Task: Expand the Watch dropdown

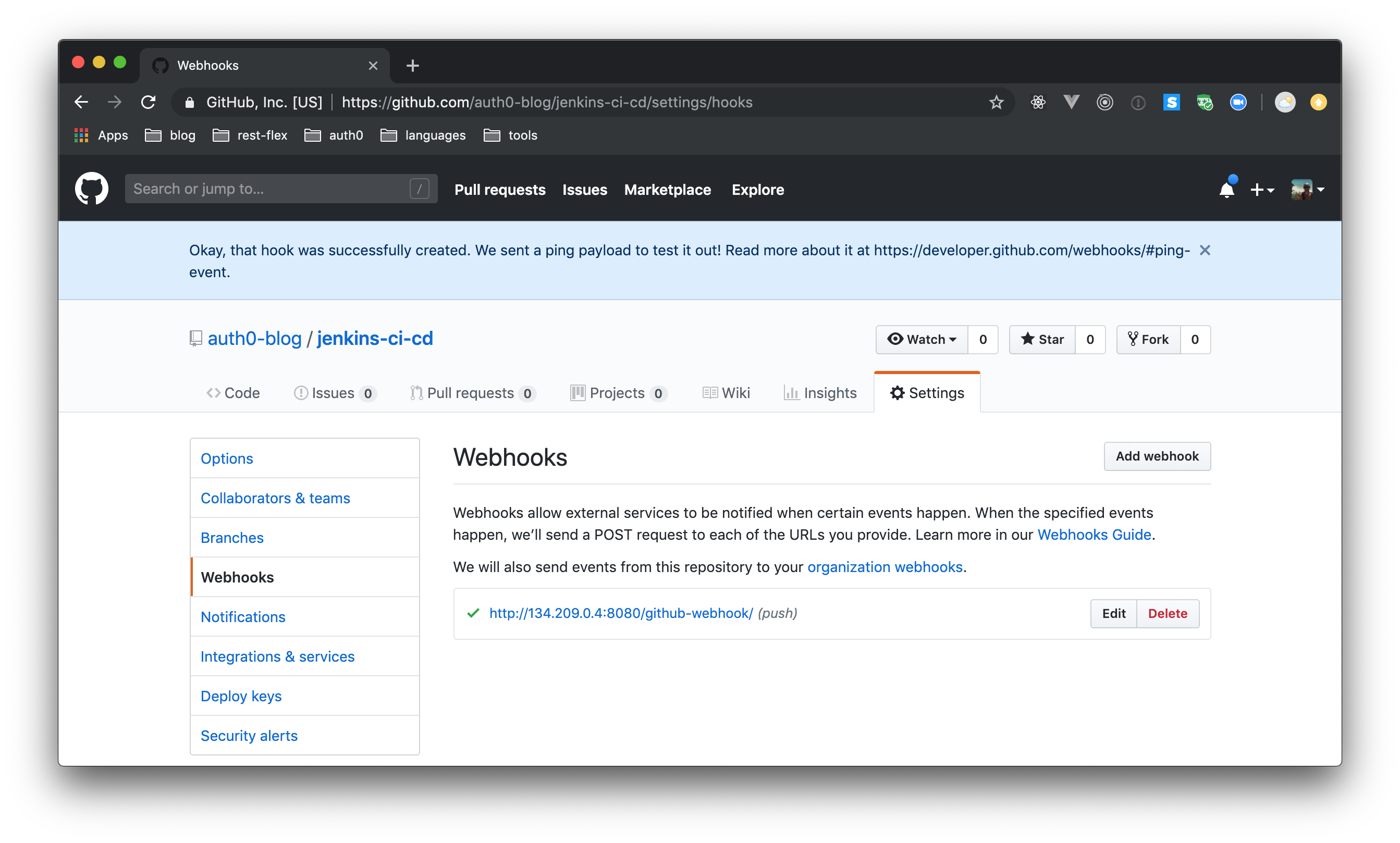Action: [x=922, y=339]
